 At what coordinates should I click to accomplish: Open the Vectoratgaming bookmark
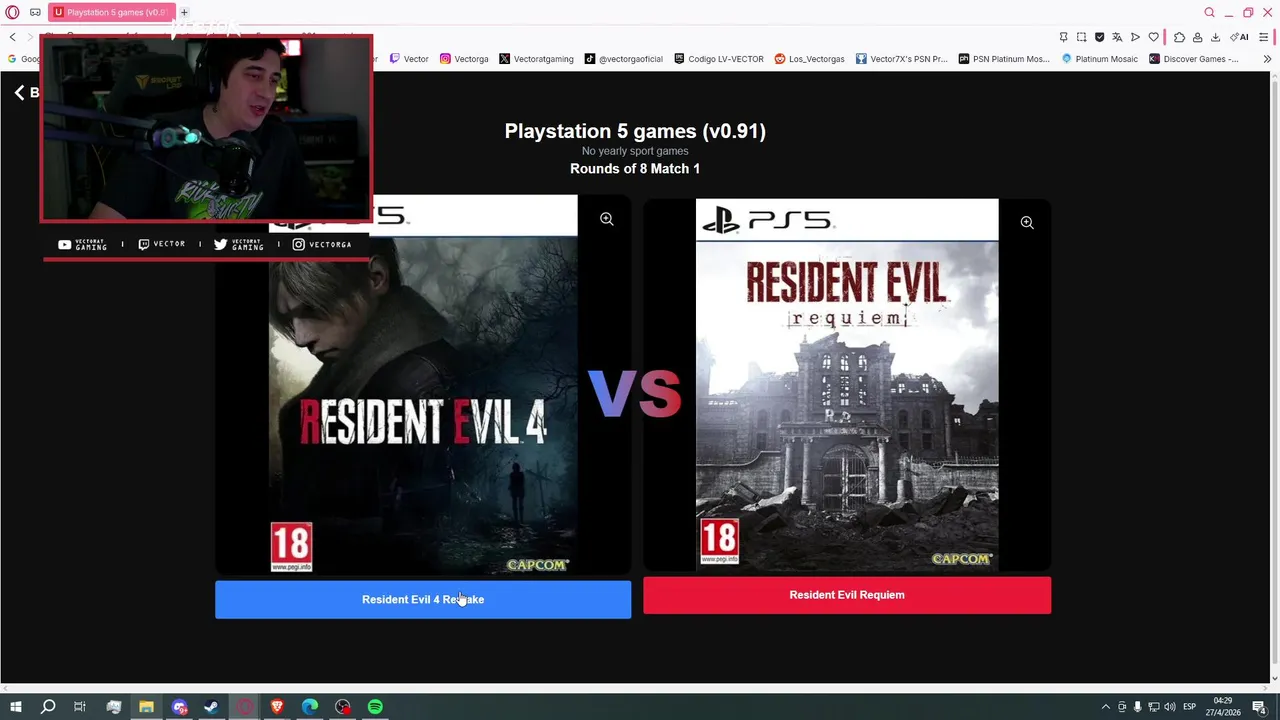[x=536, y=59]
